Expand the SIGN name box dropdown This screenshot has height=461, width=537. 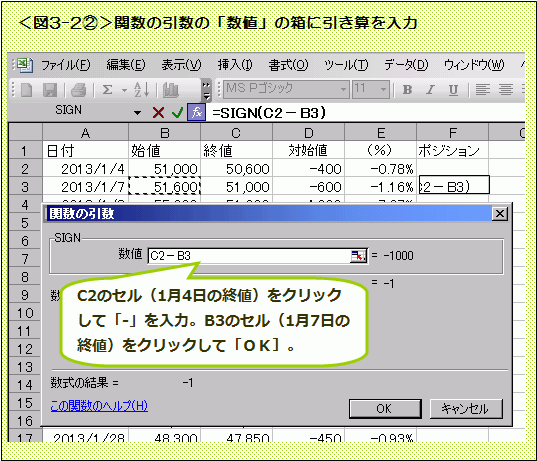(137, 113)
